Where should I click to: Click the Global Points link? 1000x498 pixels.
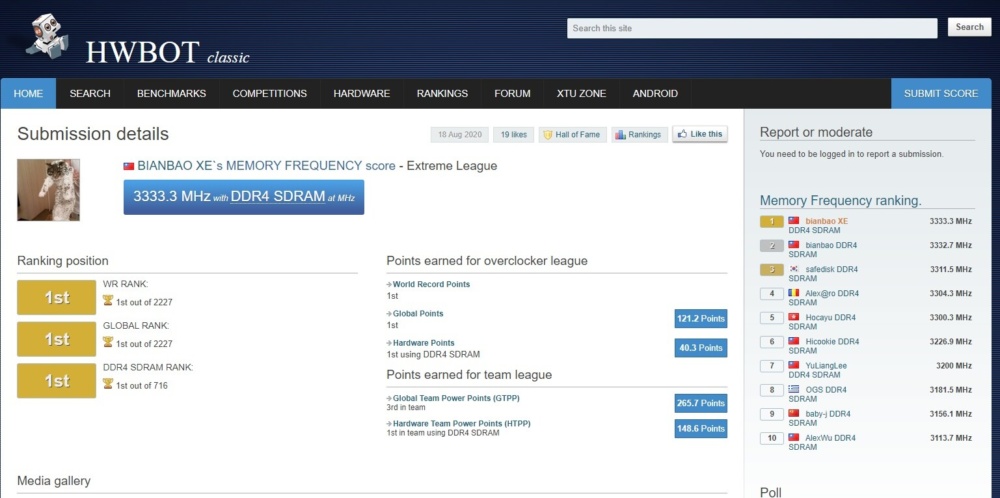[x=418, y=314]
